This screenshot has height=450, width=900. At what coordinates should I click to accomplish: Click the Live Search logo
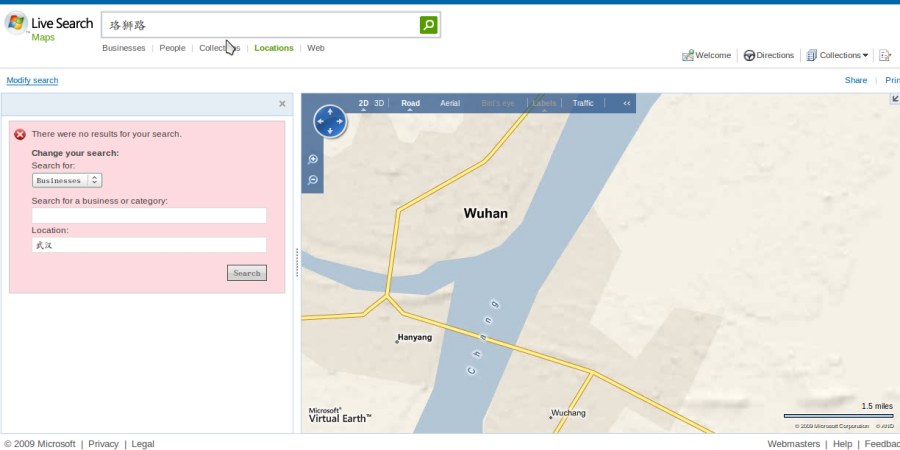(x=48, y=26)
